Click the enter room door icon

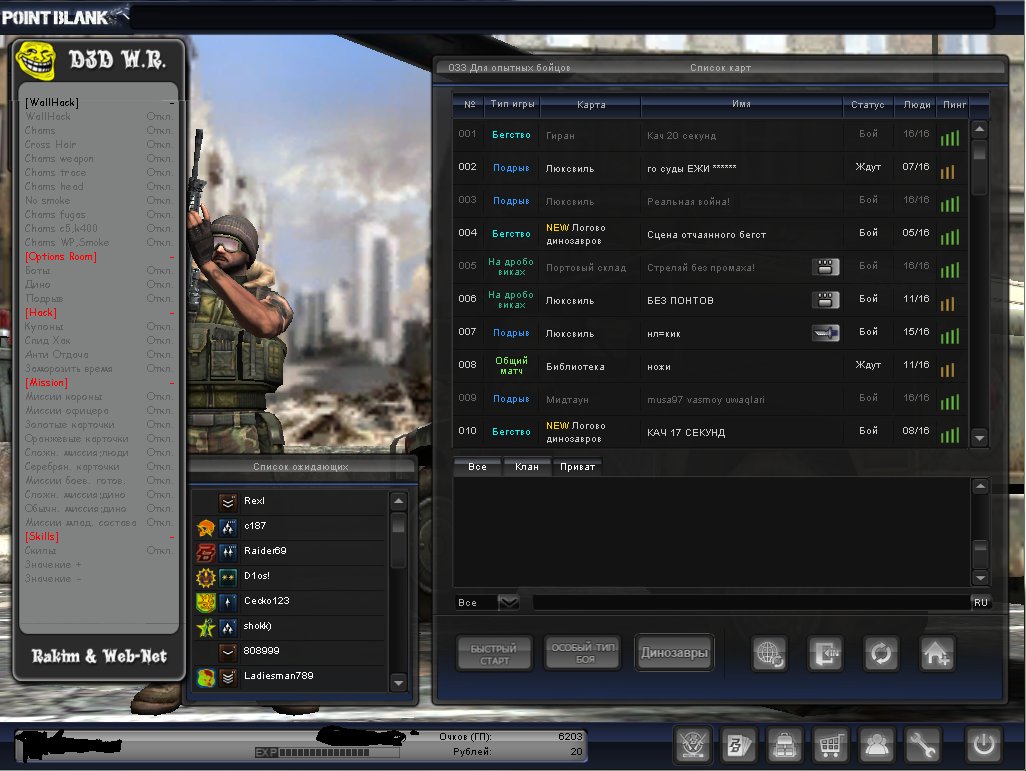[825, 653]
